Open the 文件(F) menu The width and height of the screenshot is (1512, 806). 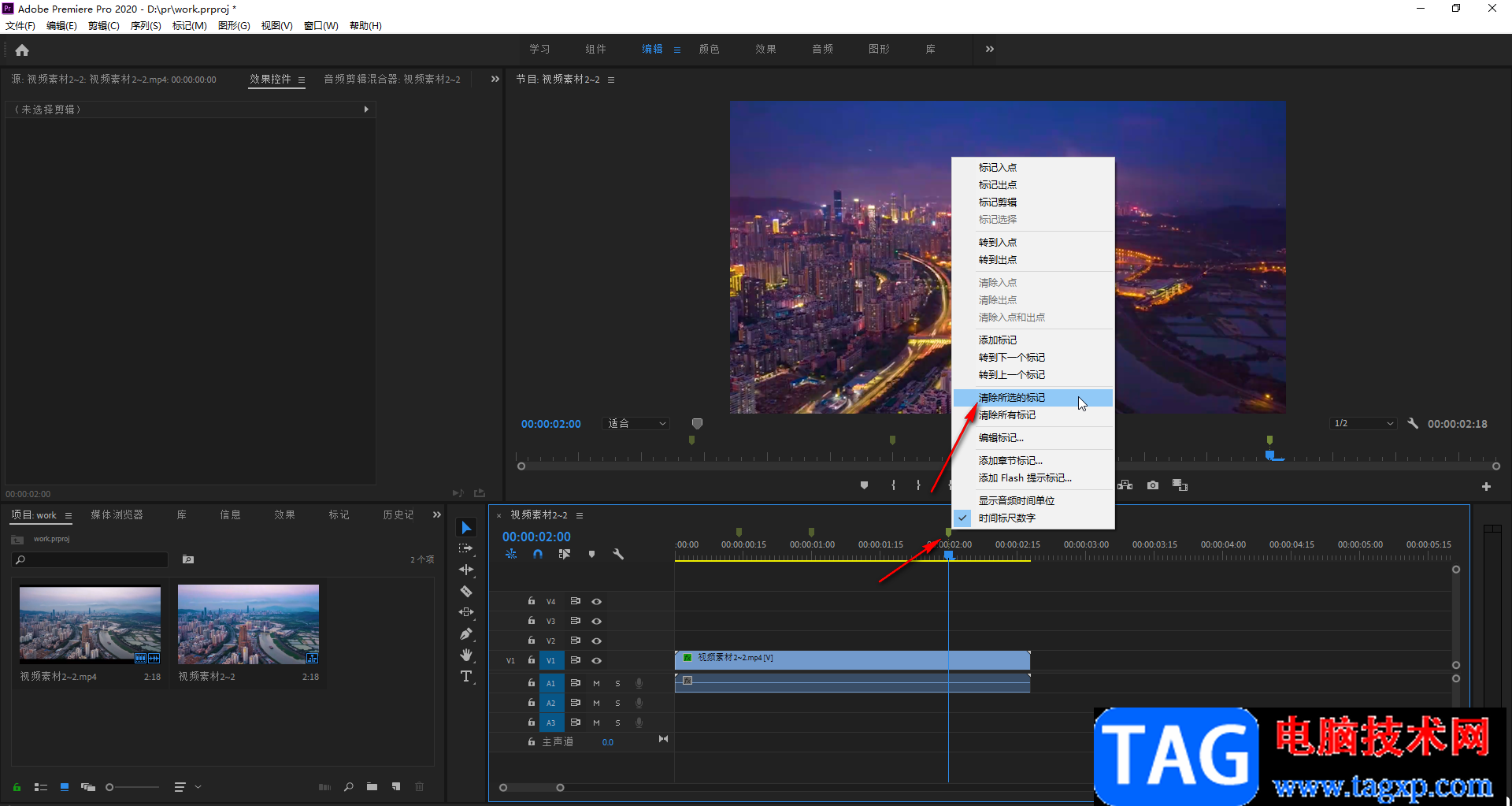pos(20,25)
